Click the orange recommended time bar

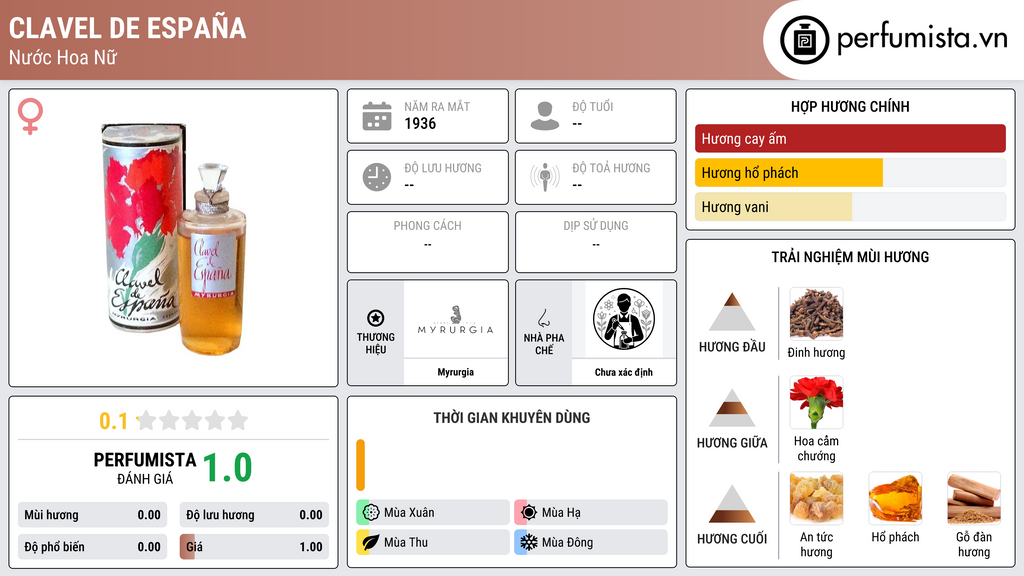click(360, 465)
